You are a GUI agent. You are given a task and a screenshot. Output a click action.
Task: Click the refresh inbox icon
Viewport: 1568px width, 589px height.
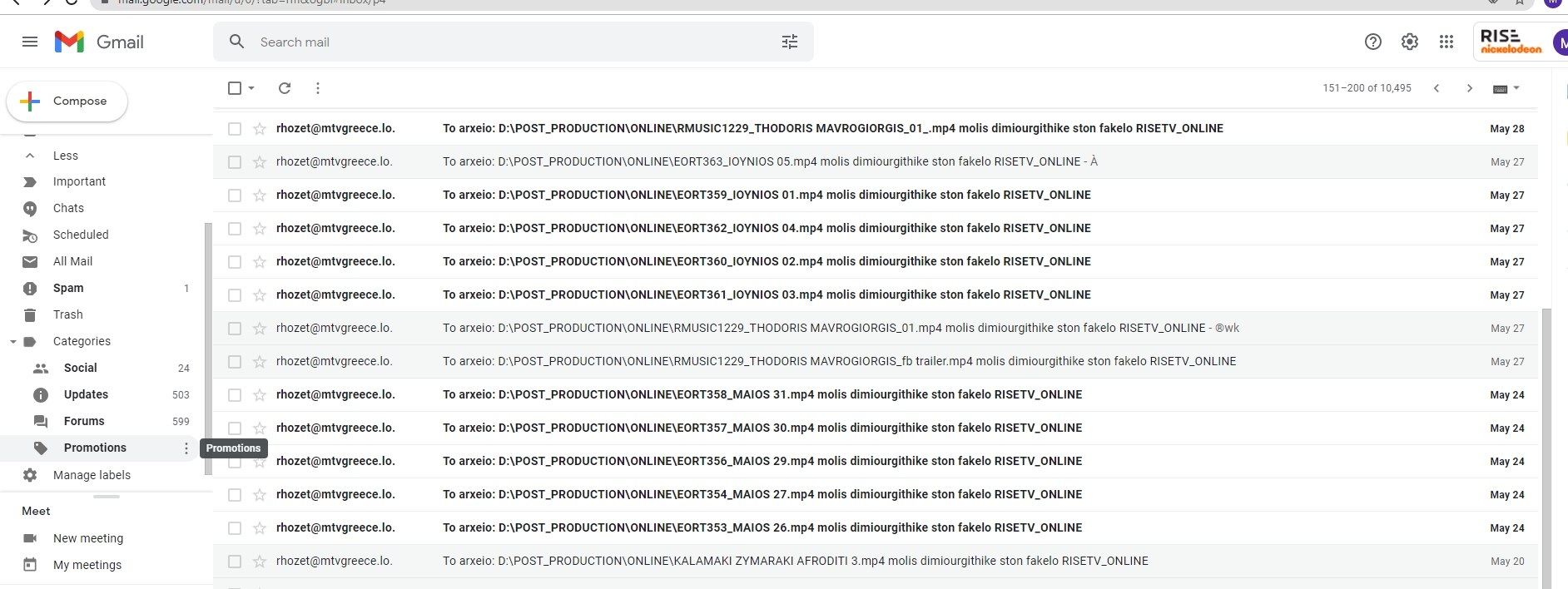tap(285, 88)
